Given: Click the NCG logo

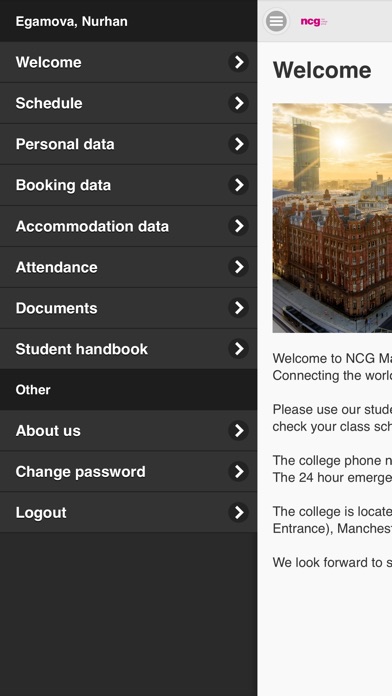Looking at the screenshot, I should click(314, 22).
